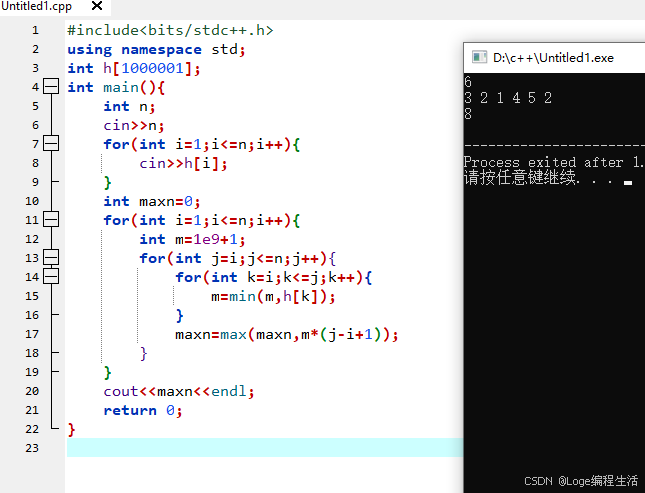Click the 'int m=1e9+1;' line
645x493 pixels.
point(193,240)
